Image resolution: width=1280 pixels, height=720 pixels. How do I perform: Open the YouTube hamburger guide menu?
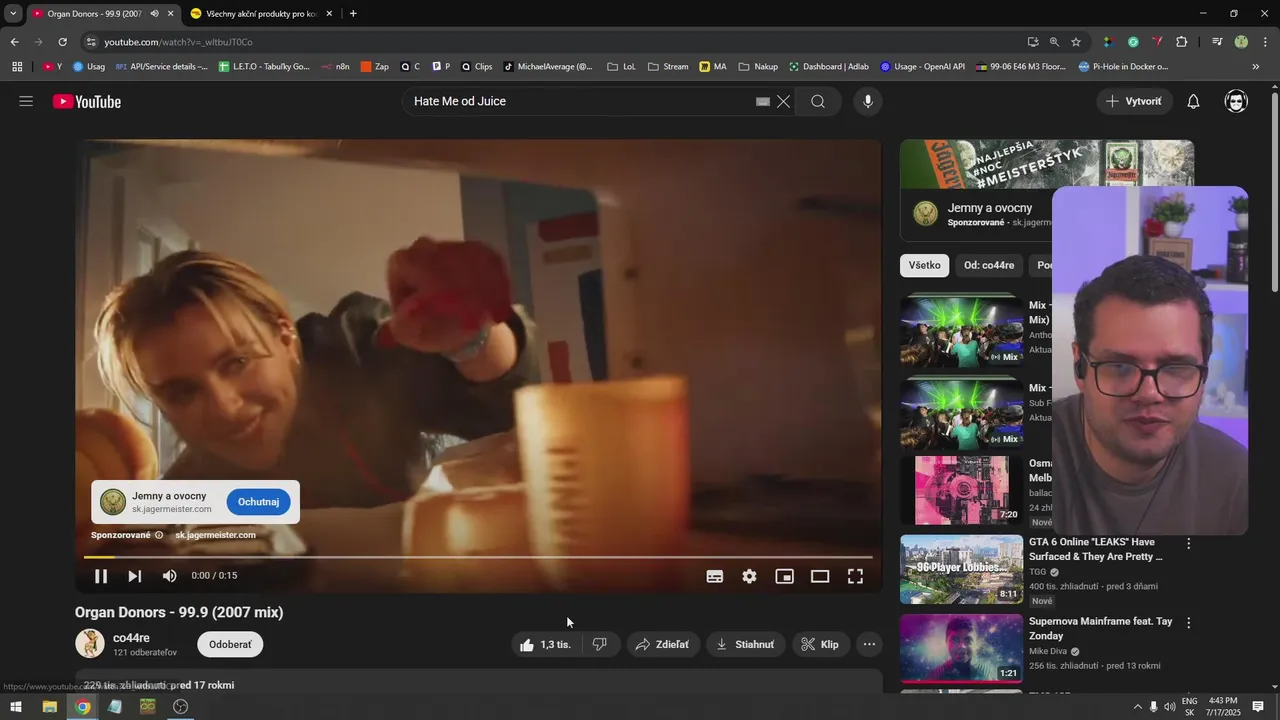coord(26,101)
